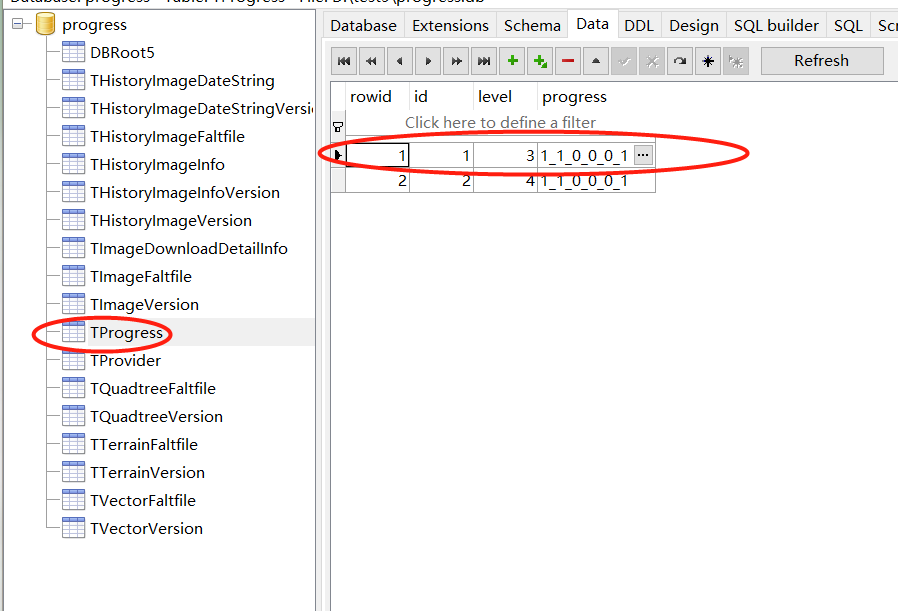Open the DDL tab
The image size is (898, 611).
[x=639, y=26]
